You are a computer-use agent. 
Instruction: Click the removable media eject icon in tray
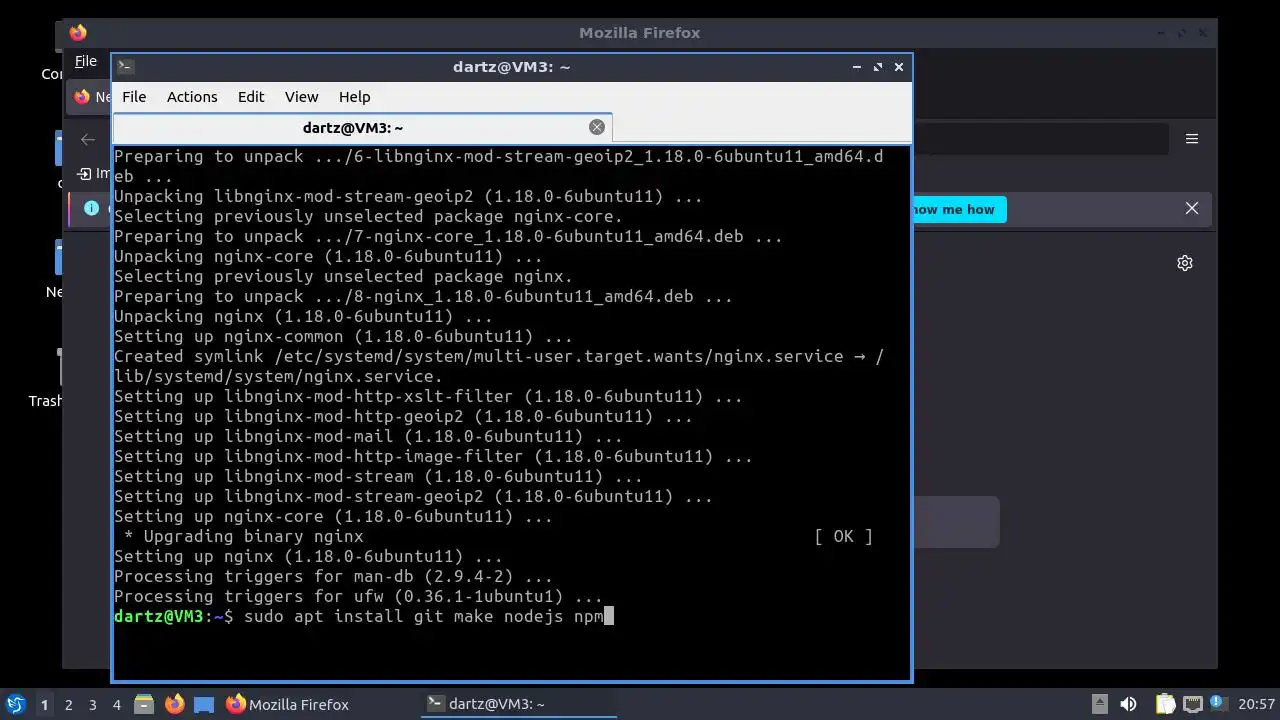(1099, 704)
